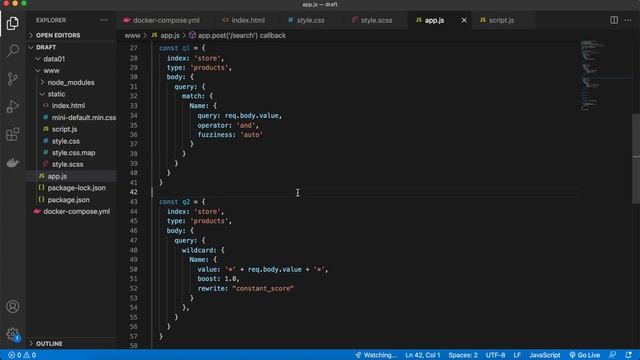The height and width of the screenshot is (360, 640).
Task: Collapse the www folder
Action: [x=71, y=71]
